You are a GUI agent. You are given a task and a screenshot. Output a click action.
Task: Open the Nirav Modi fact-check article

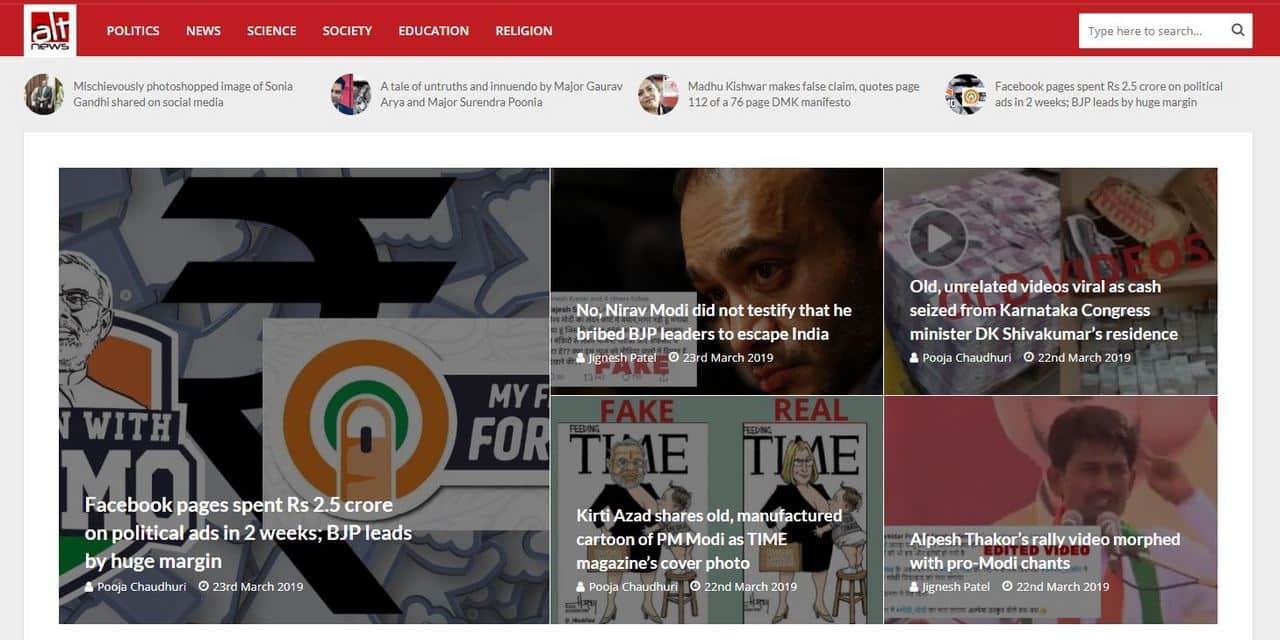click(716, 321)
